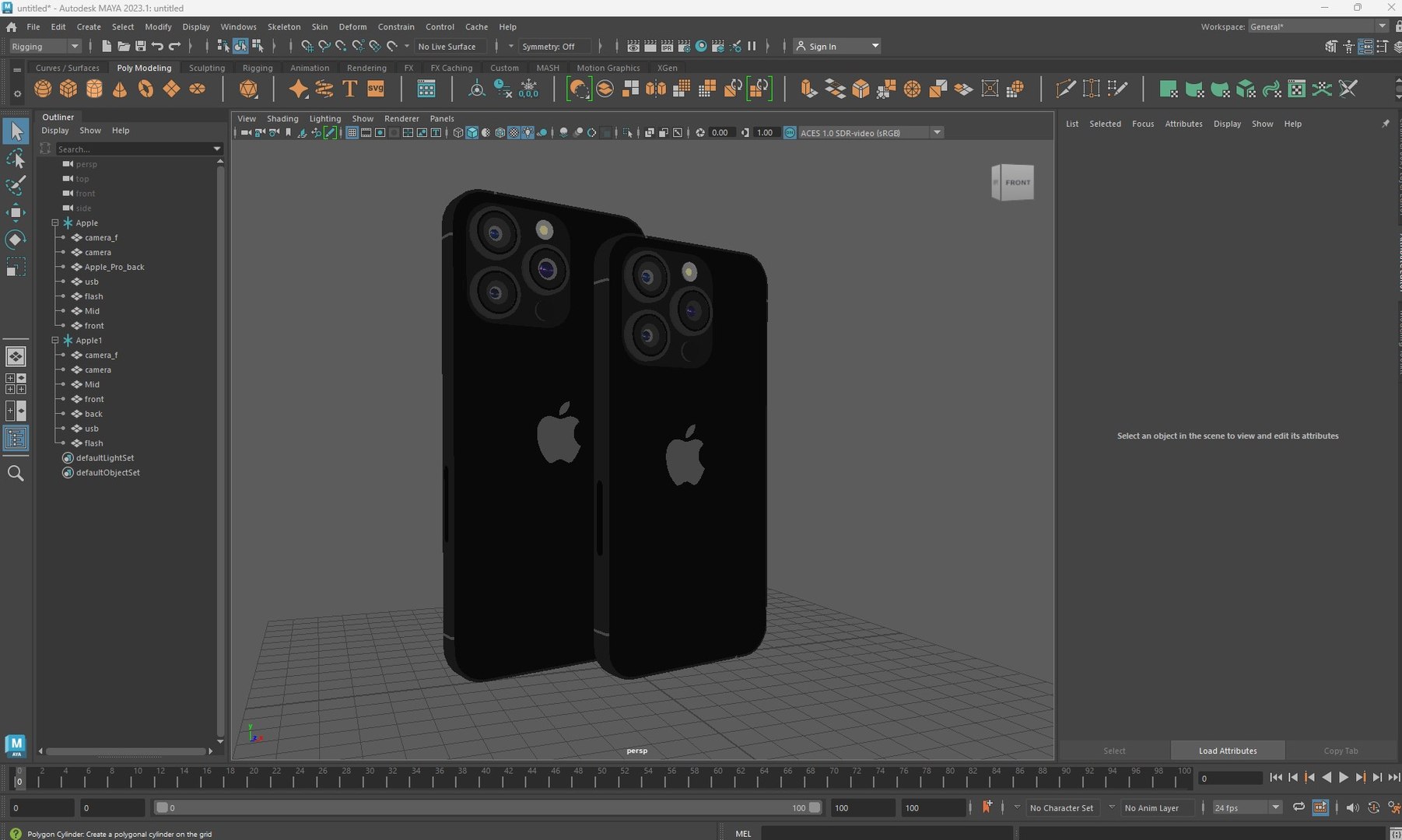Pin the Attribute Editor panel
Viewport: 1402px width, 840px height.
pyautogui.click(x=1385, y=124)
